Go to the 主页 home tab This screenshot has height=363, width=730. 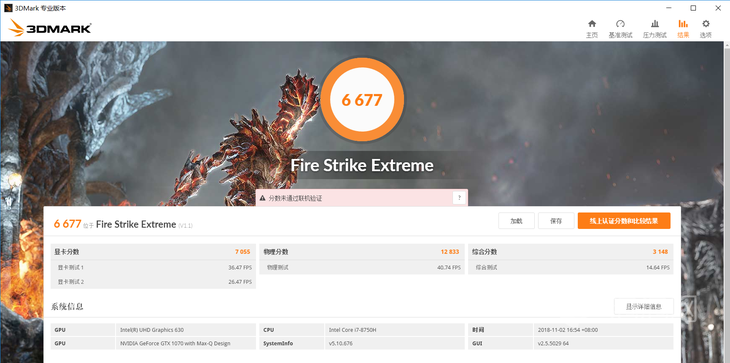point(592,29)
